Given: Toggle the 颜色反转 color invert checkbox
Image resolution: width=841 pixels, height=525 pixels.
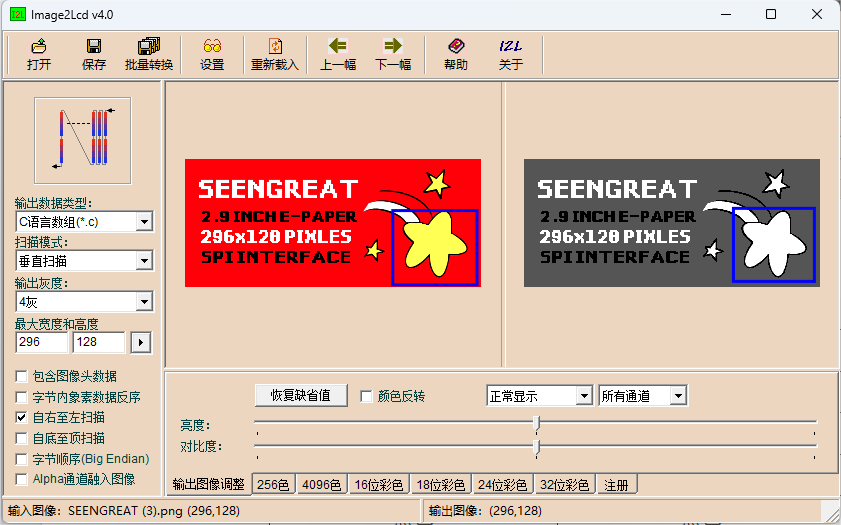Looking at the screenshot, I should 366,396.
